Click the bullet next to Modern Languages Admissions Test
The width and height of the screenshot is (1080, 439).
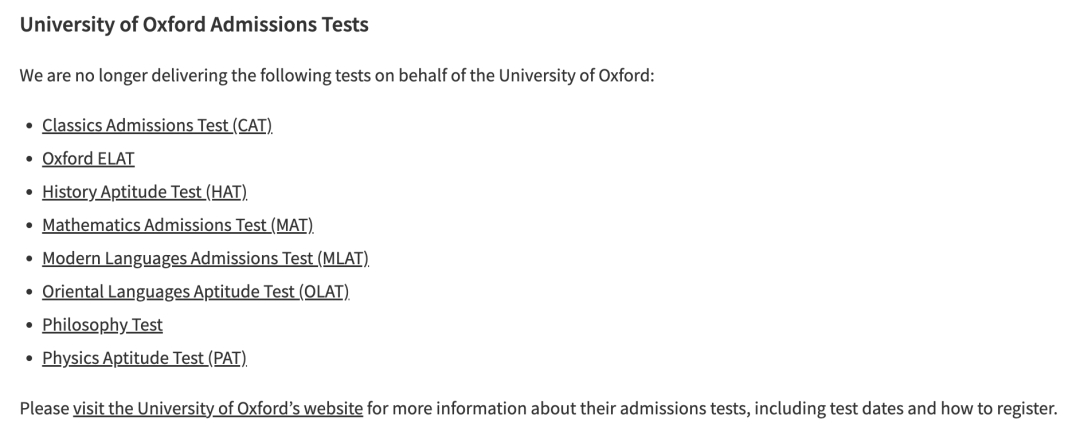(29, 258)
